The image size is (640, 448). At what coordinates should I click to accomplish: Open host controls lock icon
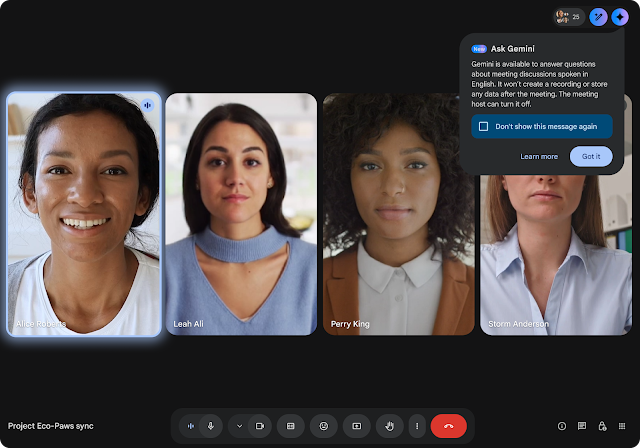click(x=602, y=426)
